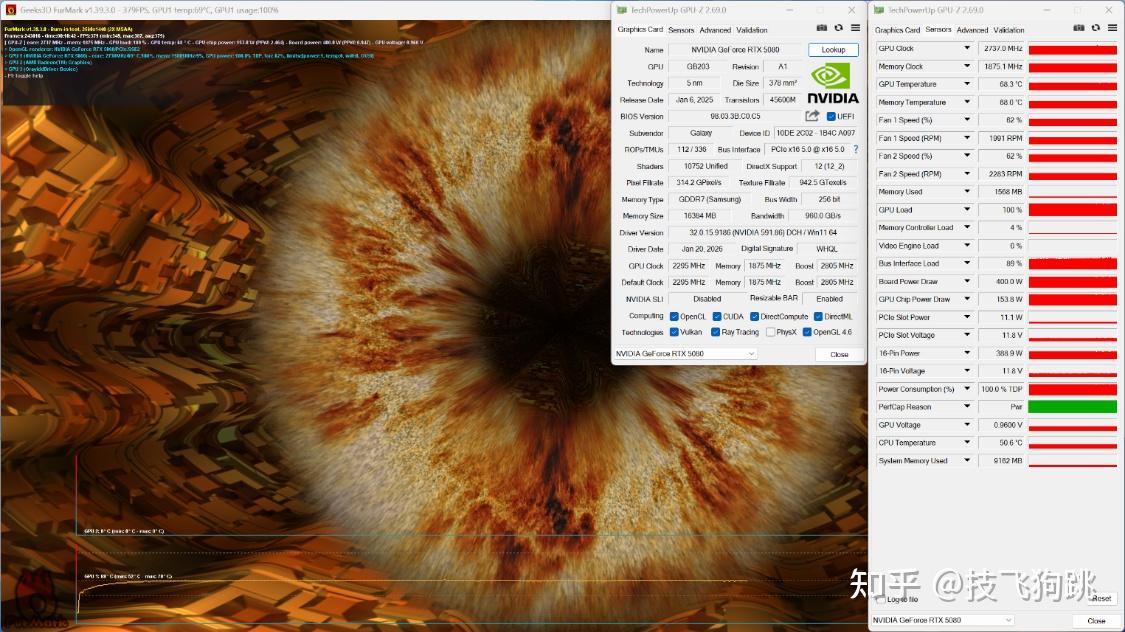The image size is (1125, 632).
Task: Take a screenshot with the GPU-Z Graphics Card window camera icon
Action: point(822,28)
